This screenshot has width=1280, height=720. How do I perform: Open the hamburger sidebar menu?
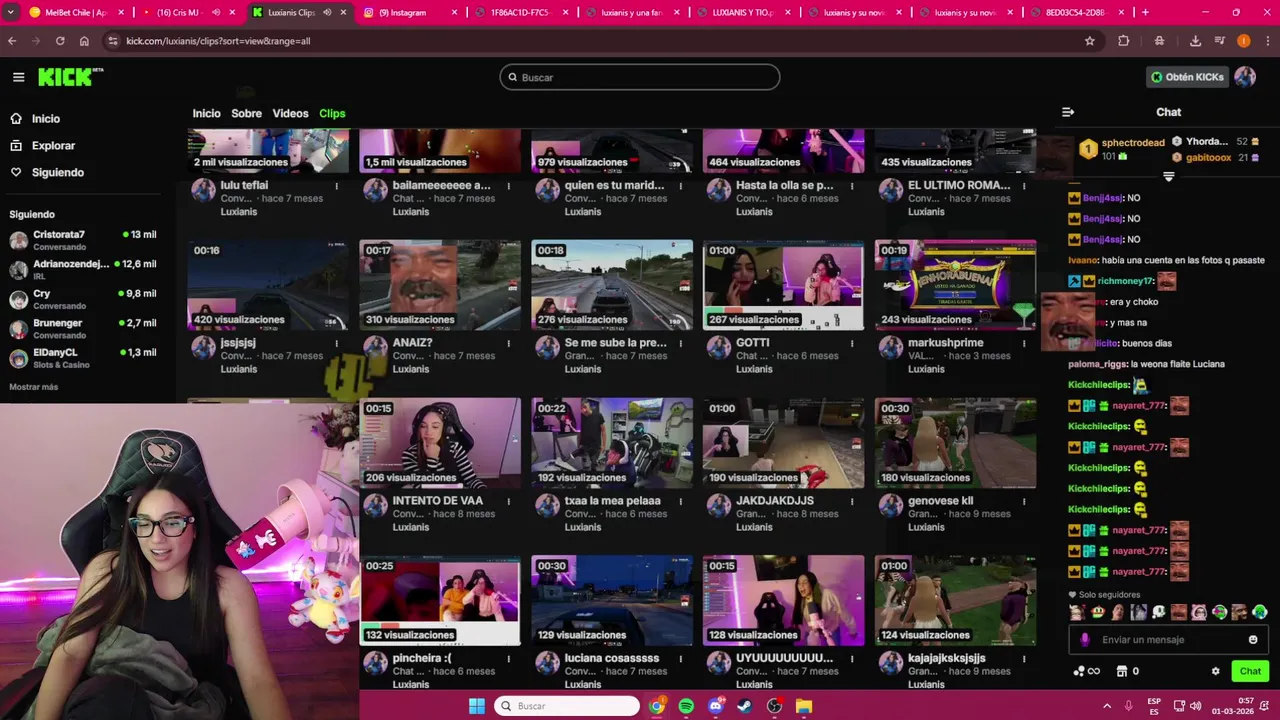pos(18,77)
